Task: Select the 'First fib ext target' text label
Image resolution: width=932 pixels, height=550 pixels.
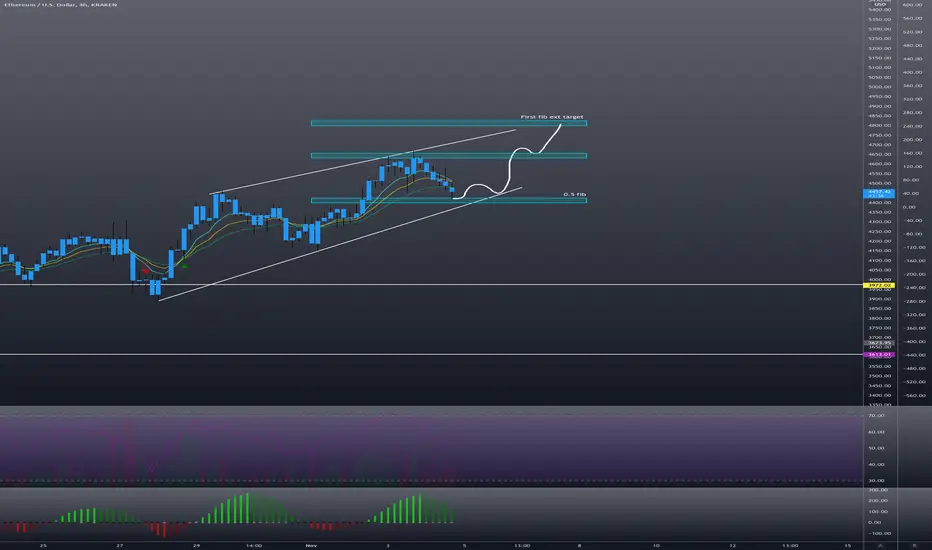Action: [x=552, y=117]
